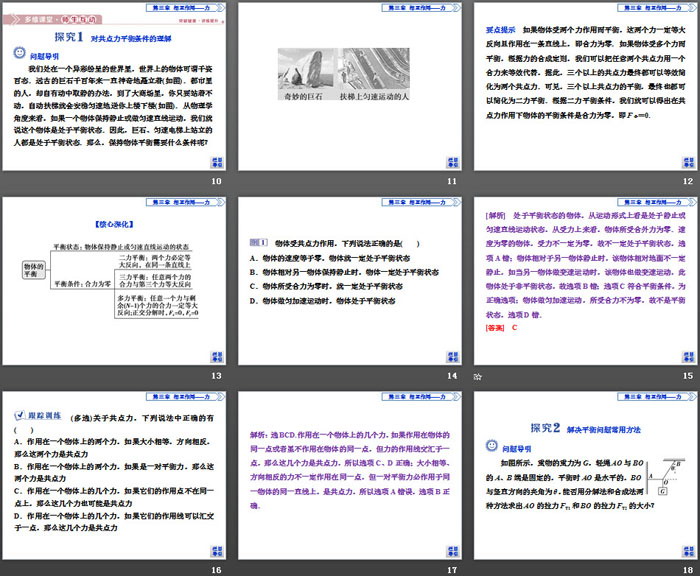
Task: Click the 多维课堂 banner on slide 10
Action: (x=53, y=20)
